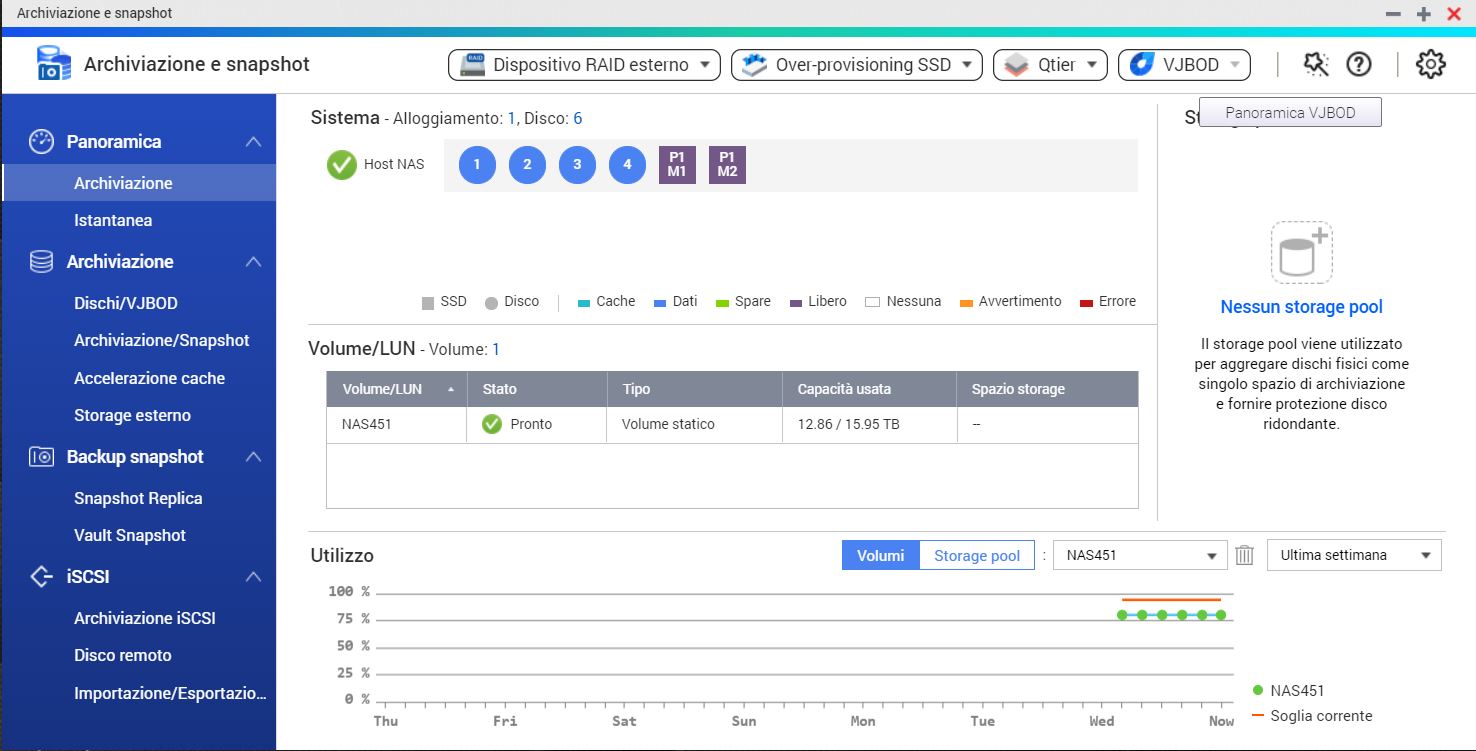1476x751 pixels.
Task: Open the help question mark icon
Action: 1358,65
